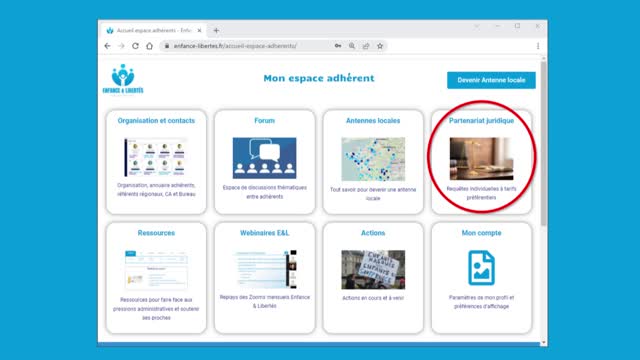Bookmark this page with the star icon
This screenshot has width=640, height=360.
[x=380, y=46]
